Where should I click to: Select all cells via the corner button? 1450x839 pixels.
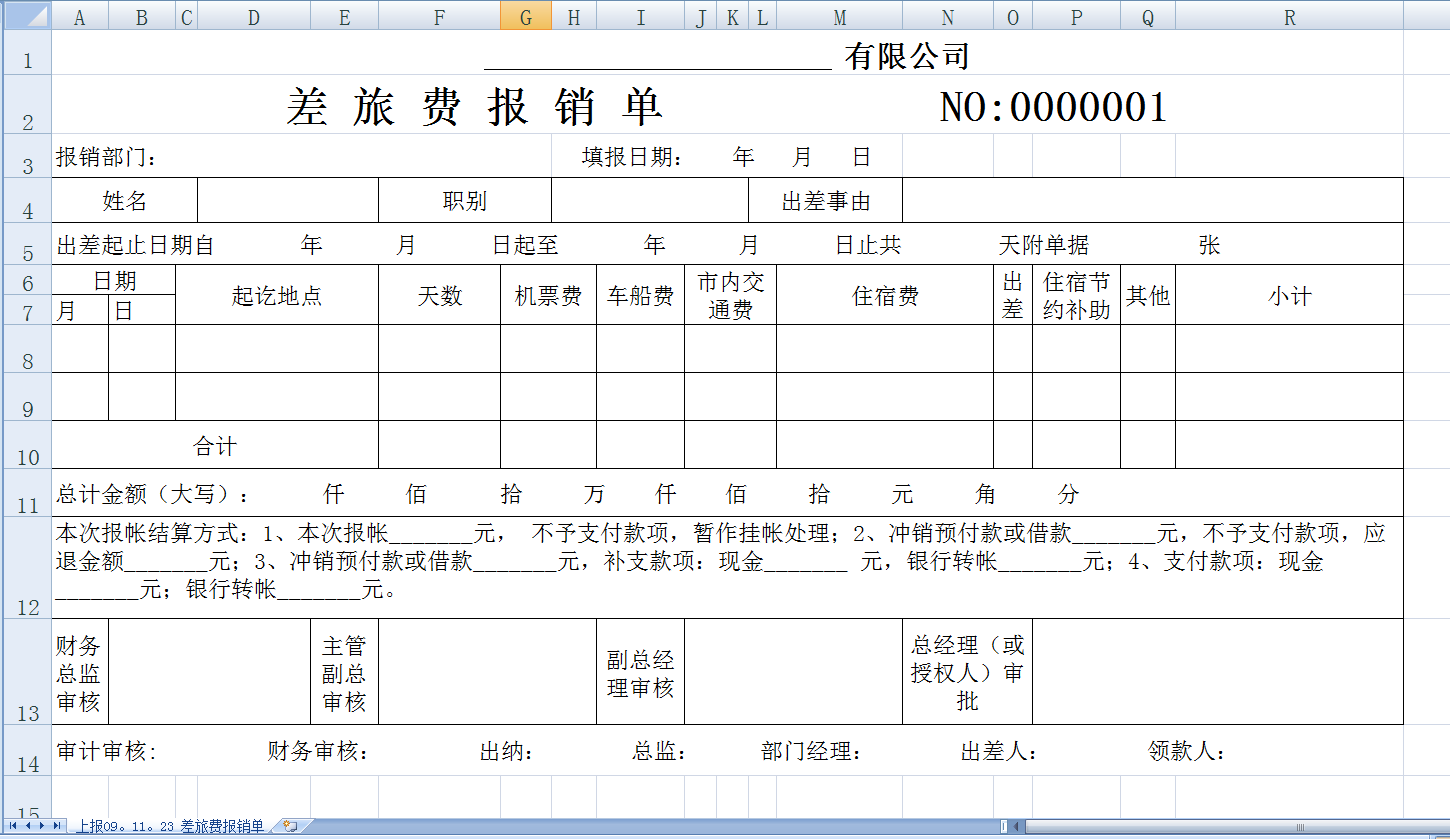click(x=27, y=16)
